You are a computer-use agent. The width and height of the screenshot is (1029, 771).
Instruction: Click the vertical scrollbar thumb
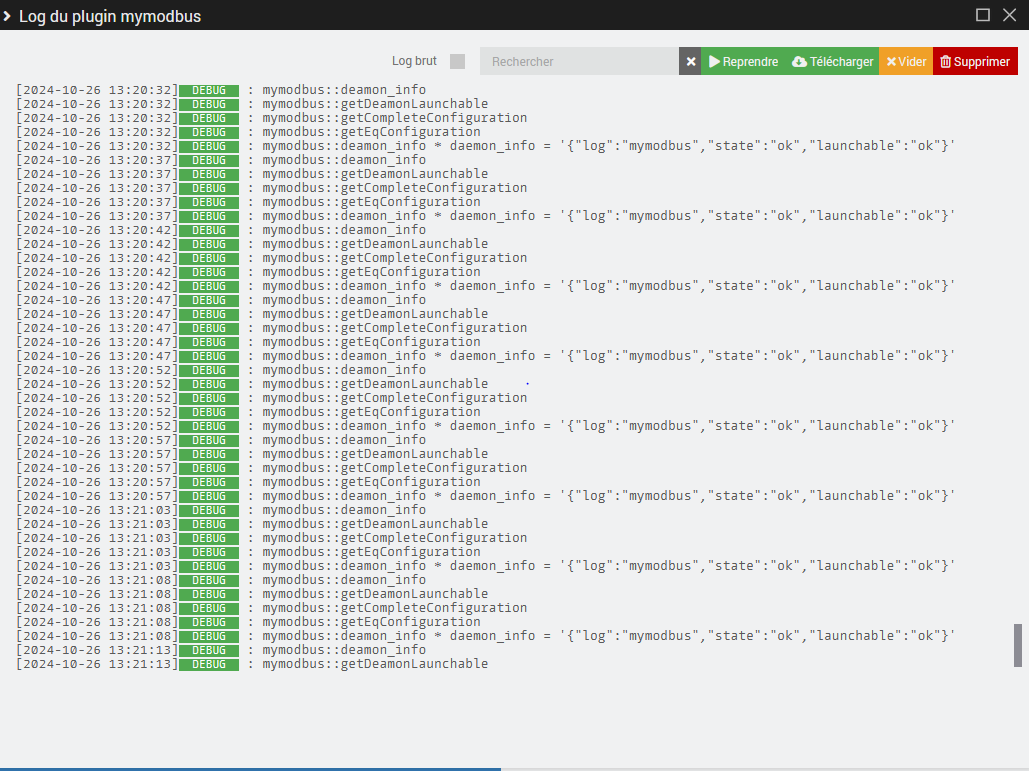coord(1018,645)
